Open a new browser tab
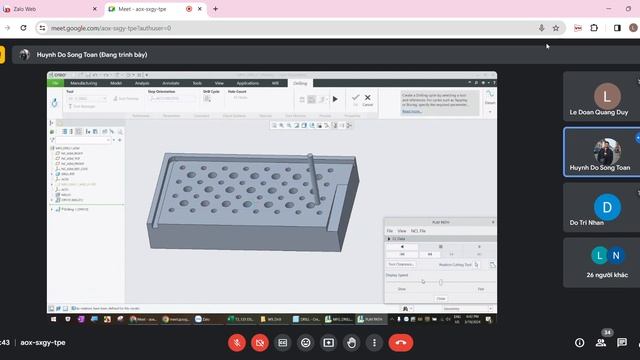 coord(215,9)
